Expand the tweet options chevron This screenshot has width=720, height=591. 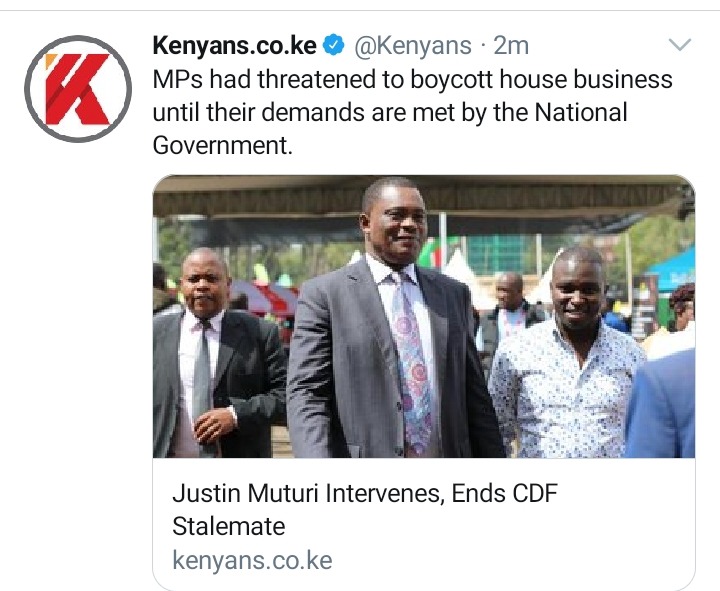[680, 45]
